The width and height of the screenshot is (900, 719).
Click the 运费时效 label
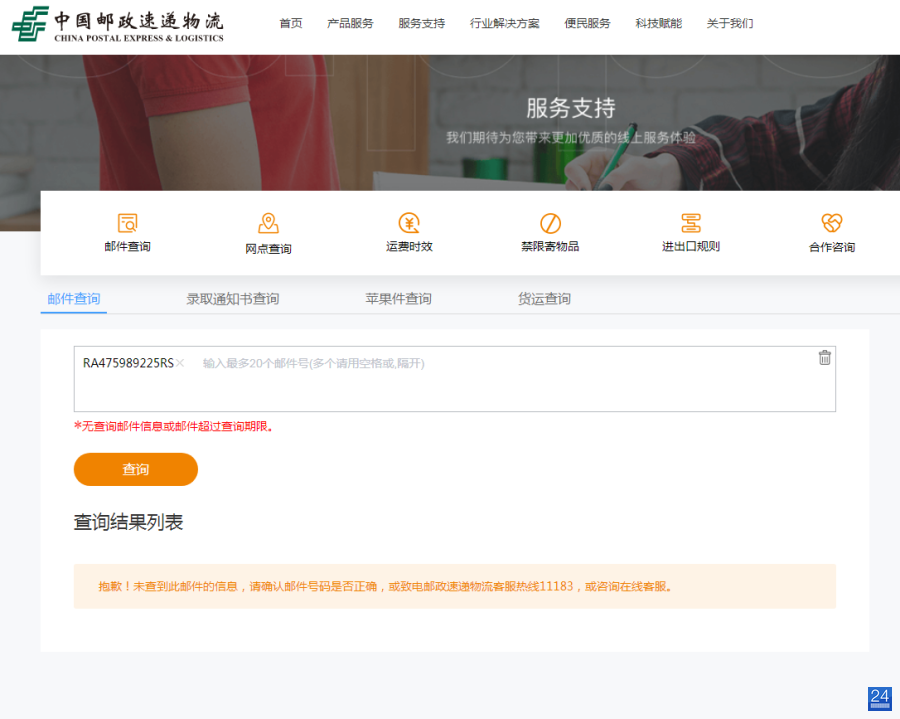point(409,247)
